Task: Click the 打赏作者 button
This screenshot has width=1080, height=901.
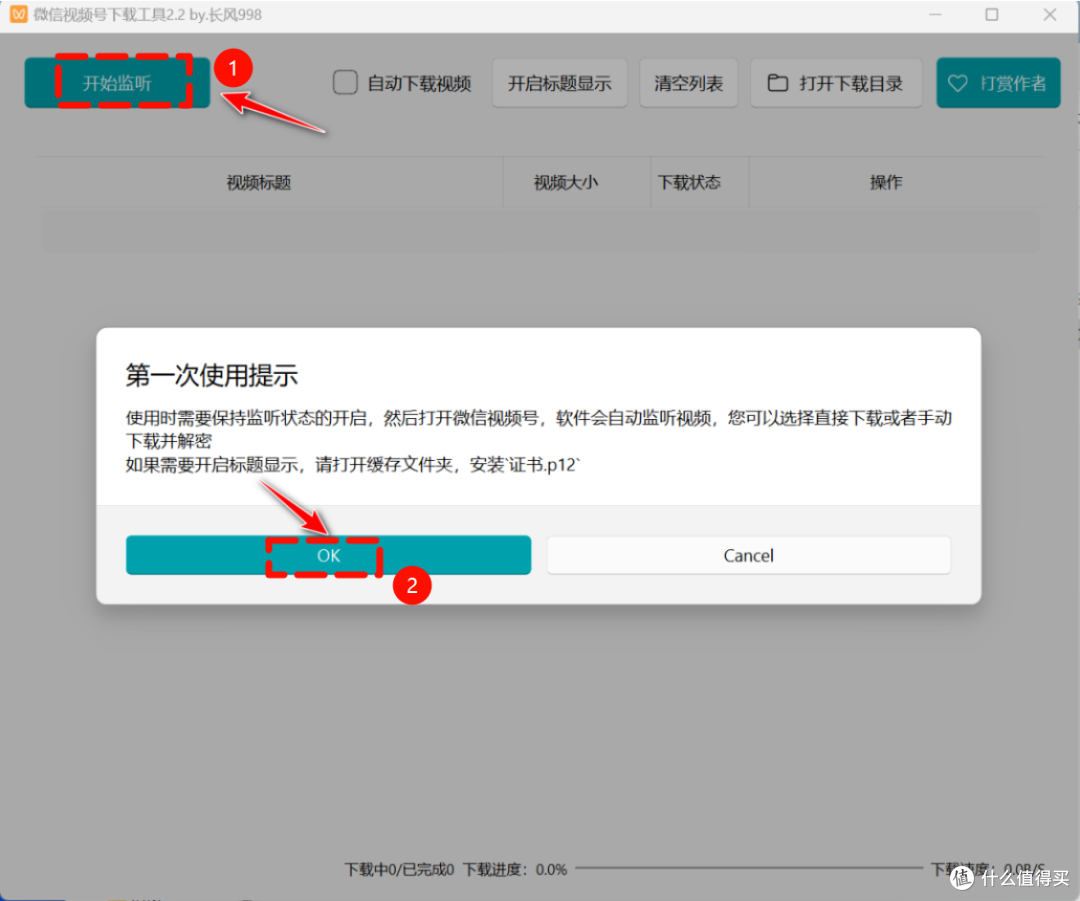Action: click(x=998, y=83)
